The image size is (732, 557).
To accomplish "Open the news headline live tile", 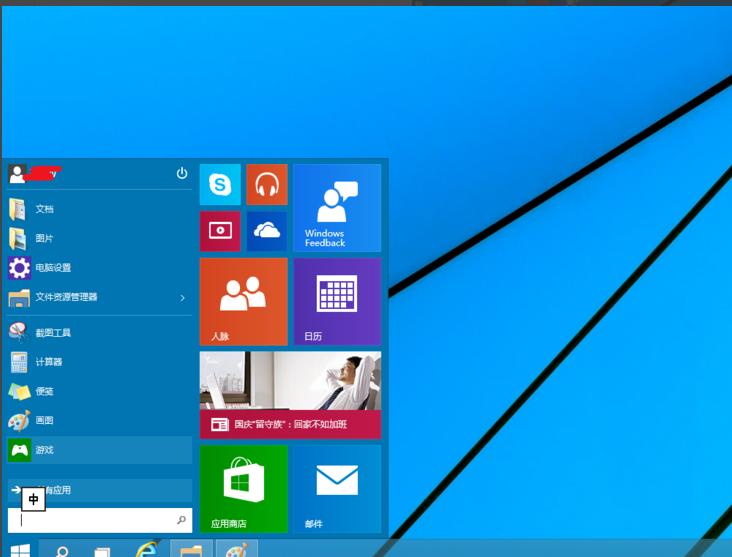I will 290,395.
